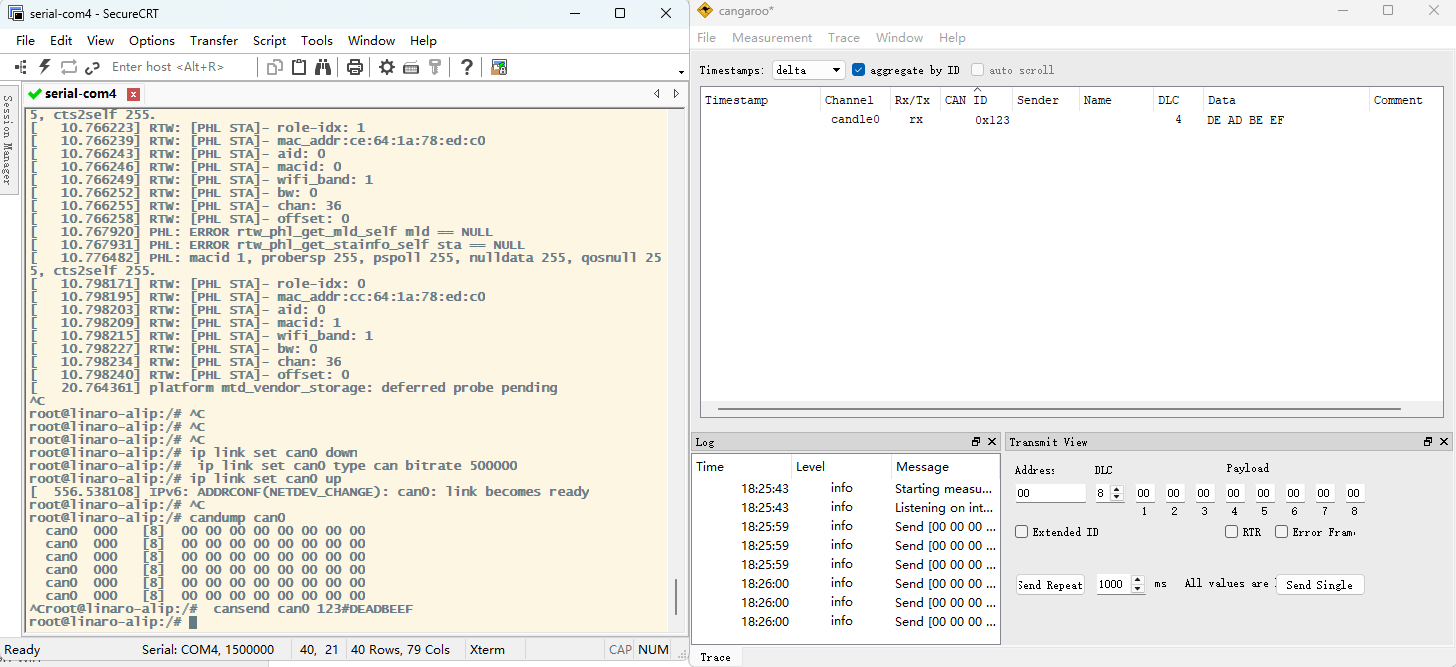Click the Paste clipboard icon
The width and height of the screenshot is (1456, 667).
pyautogui.click(x=299, y=67)
